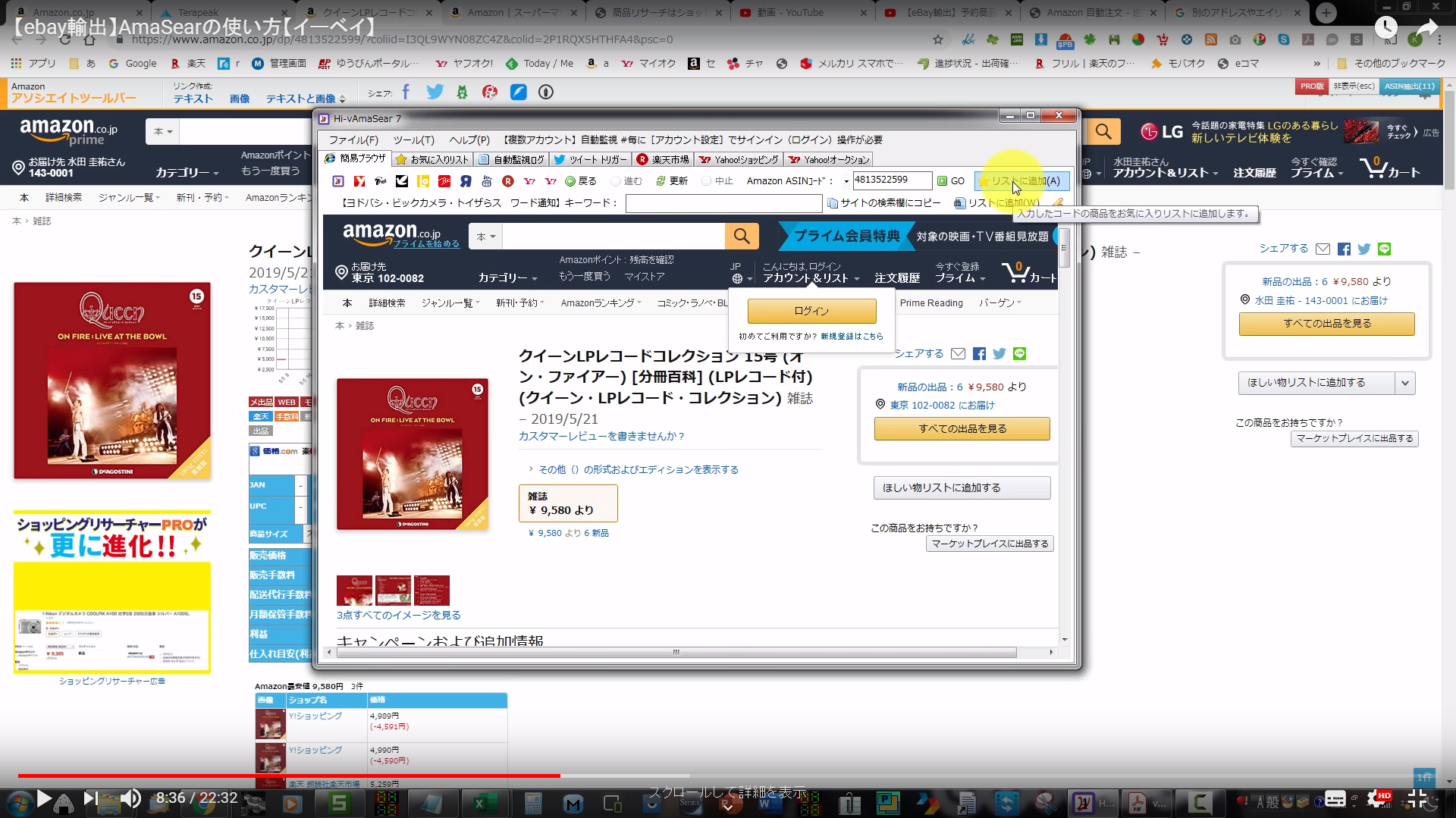Play the YouTube video
The width and height of the screenshot is (1456, 818).
44,798
